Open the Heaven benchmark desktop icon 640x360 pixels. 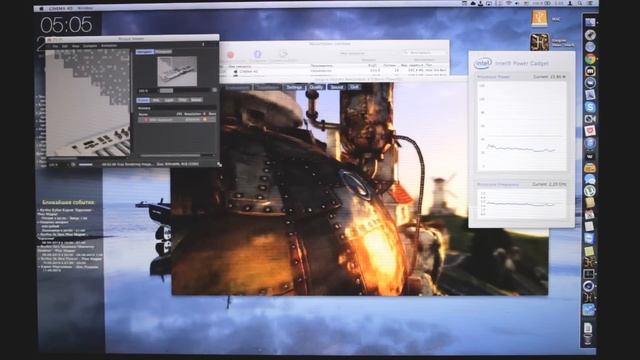tap(539, 42)
